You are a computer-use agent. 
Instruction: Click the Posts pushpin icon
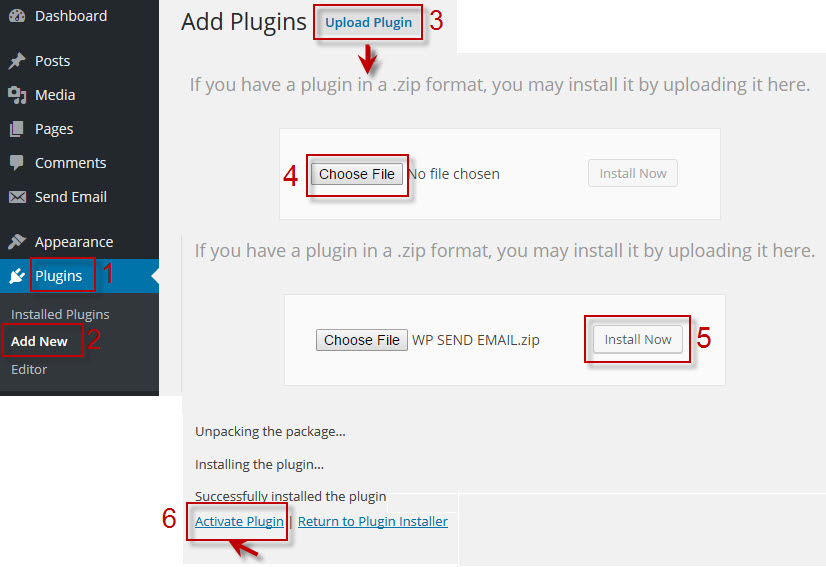coord(17,61)
